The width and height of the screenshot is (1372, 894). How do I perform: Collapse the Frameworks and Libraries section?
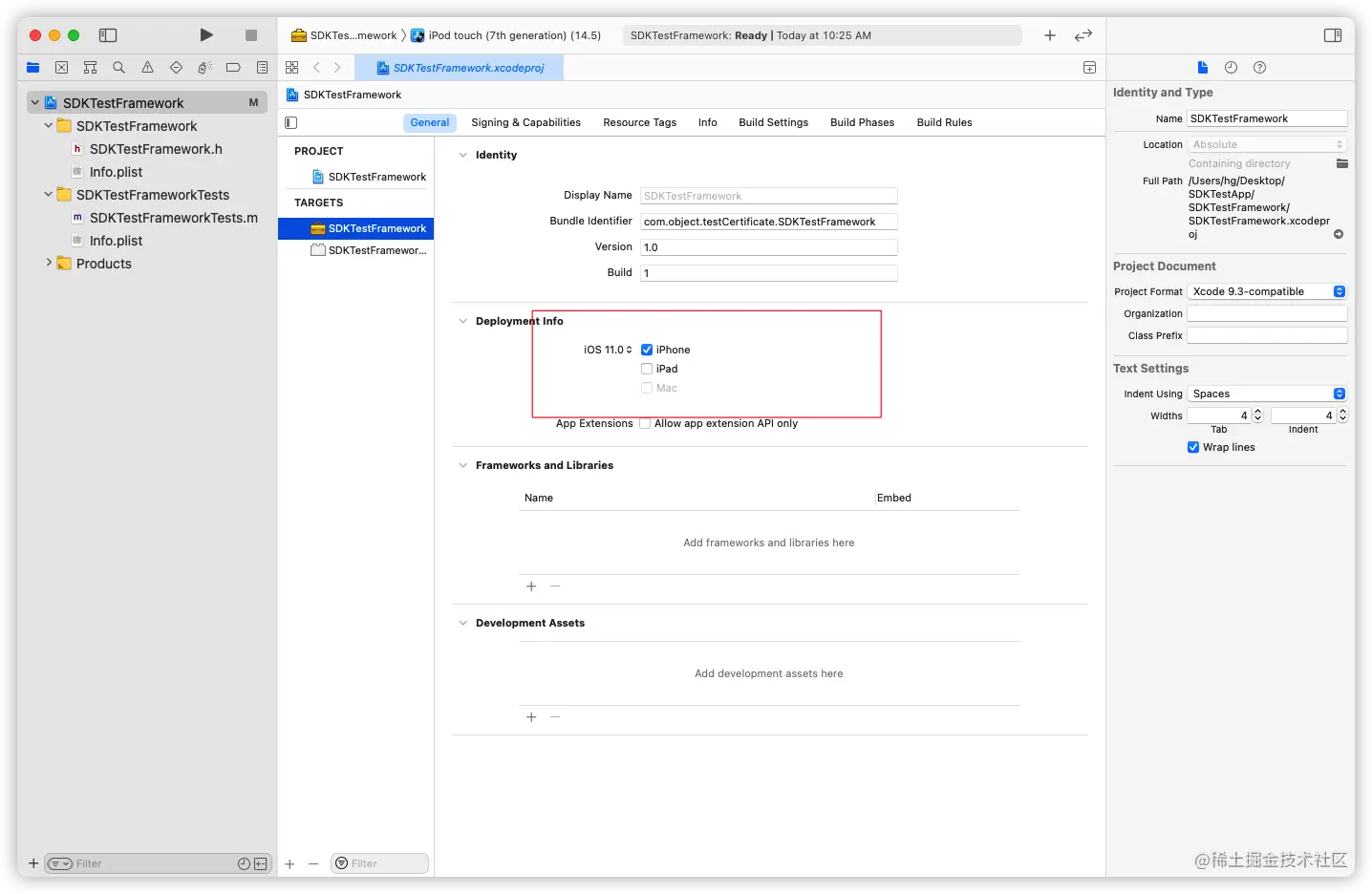pos(463,465)
